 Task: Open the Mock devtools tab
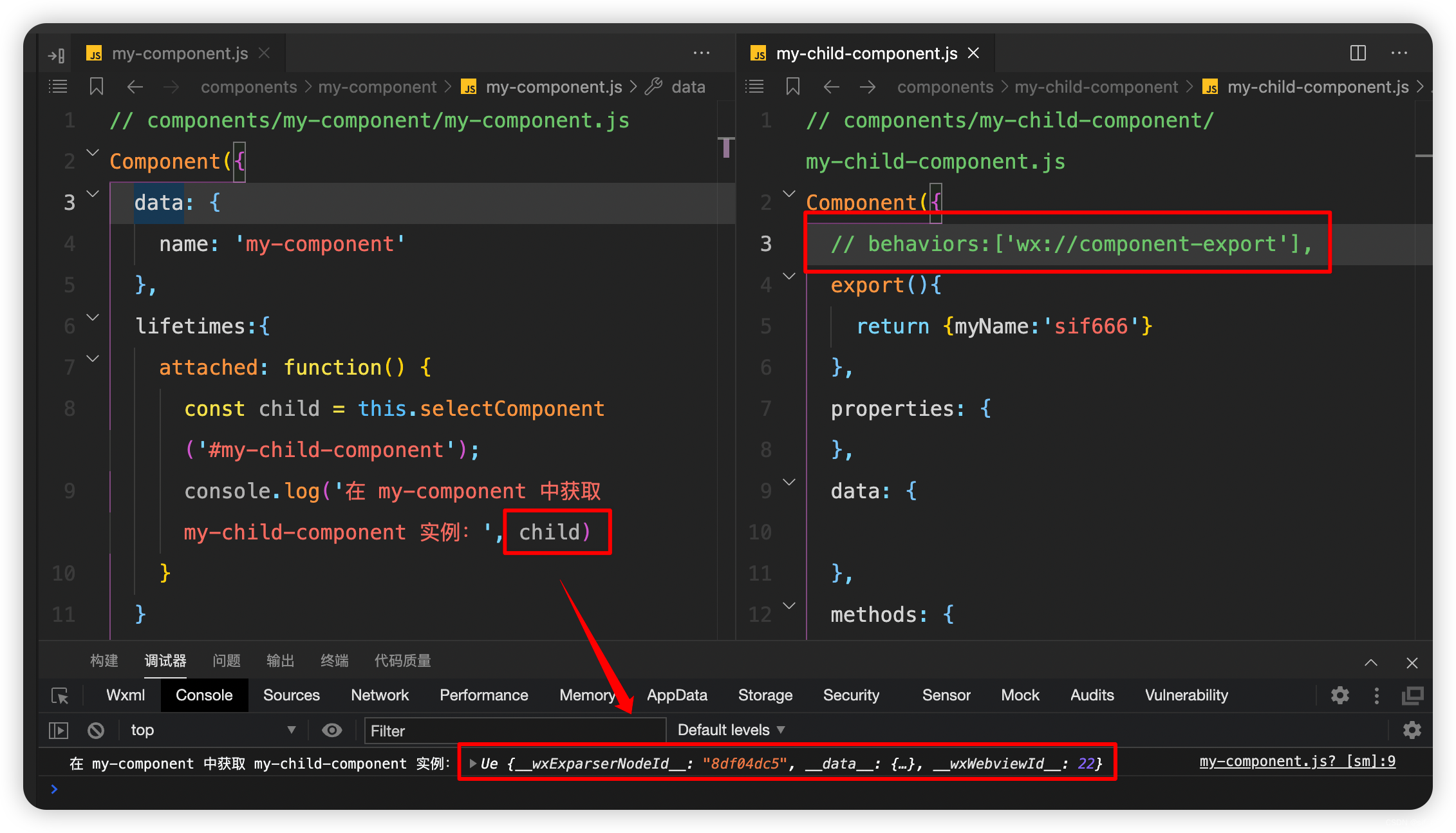(1020, 695)
